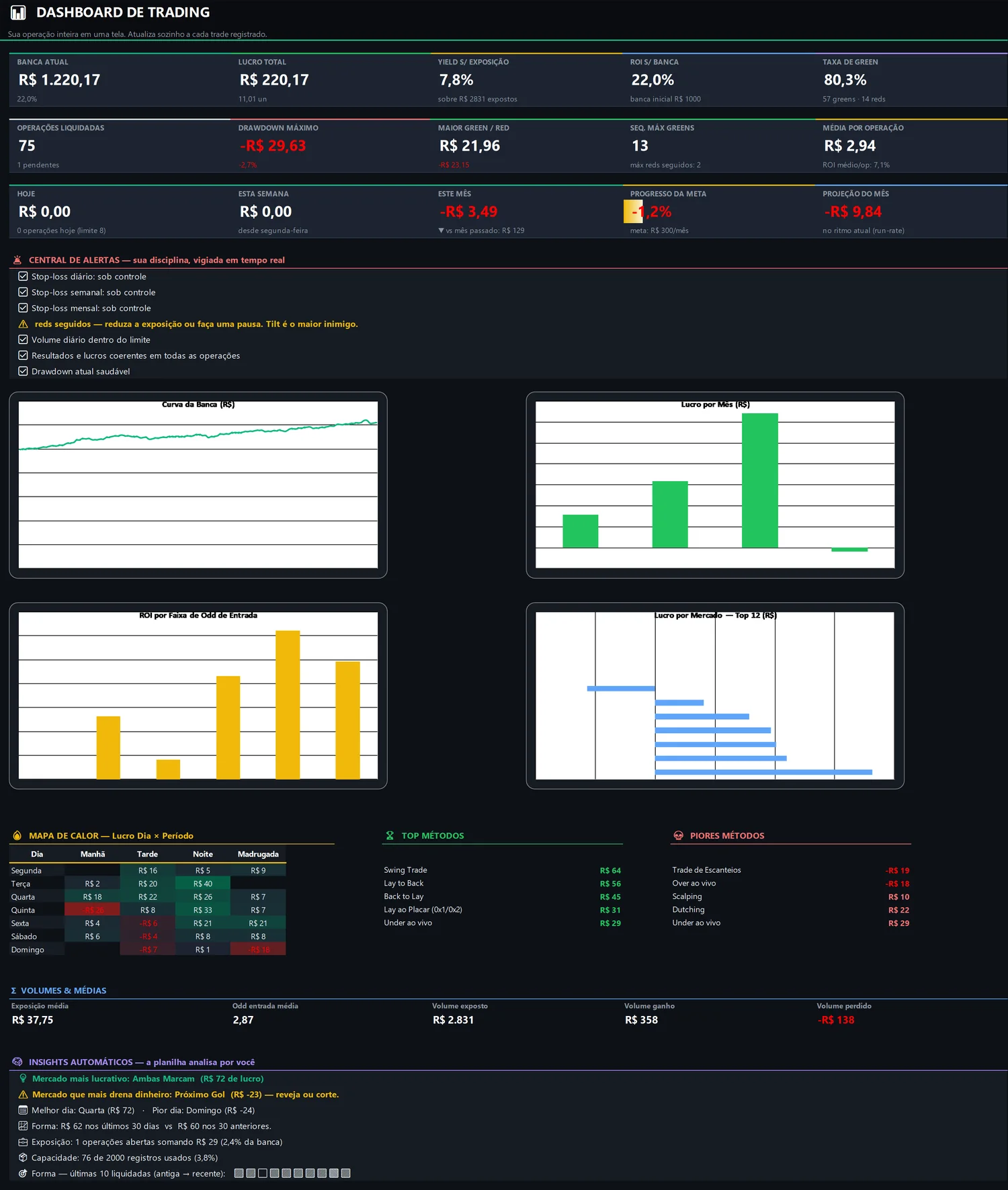1008x1190 pixels.
Task: Click the Tarde column header in heatmap
Action: pos(148,854)
